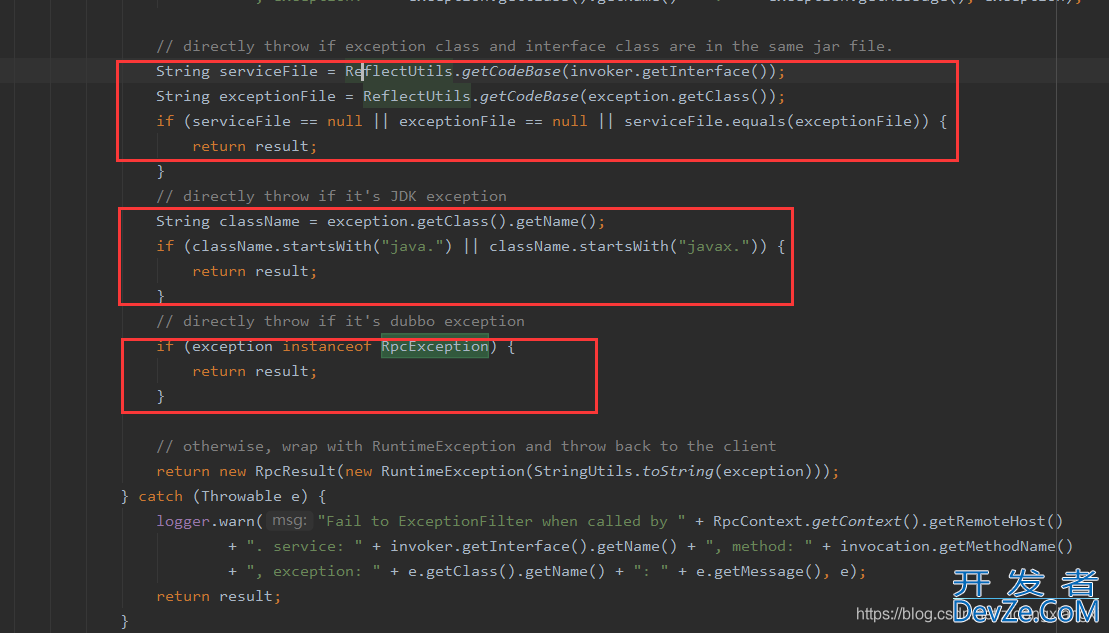The image size is (1109, 633).
Task: Click the "java." string literal
Action: 412,246
